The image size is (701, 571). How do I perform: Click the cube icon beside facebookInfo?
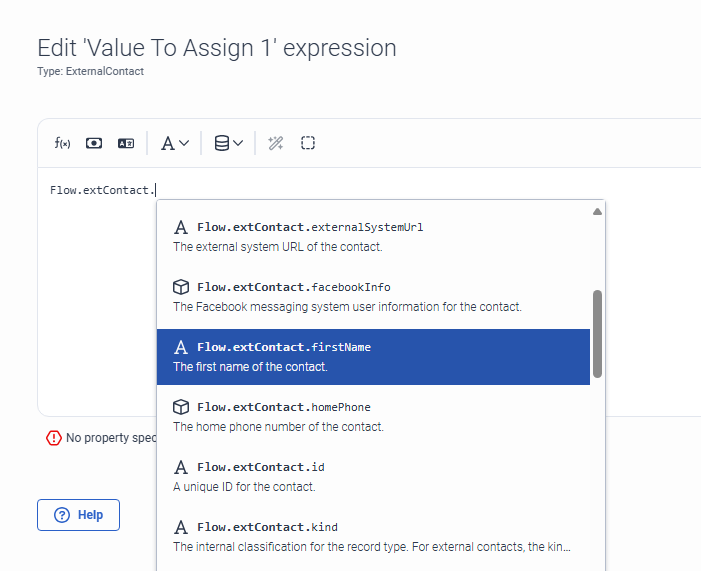click(x=181, y=287)
